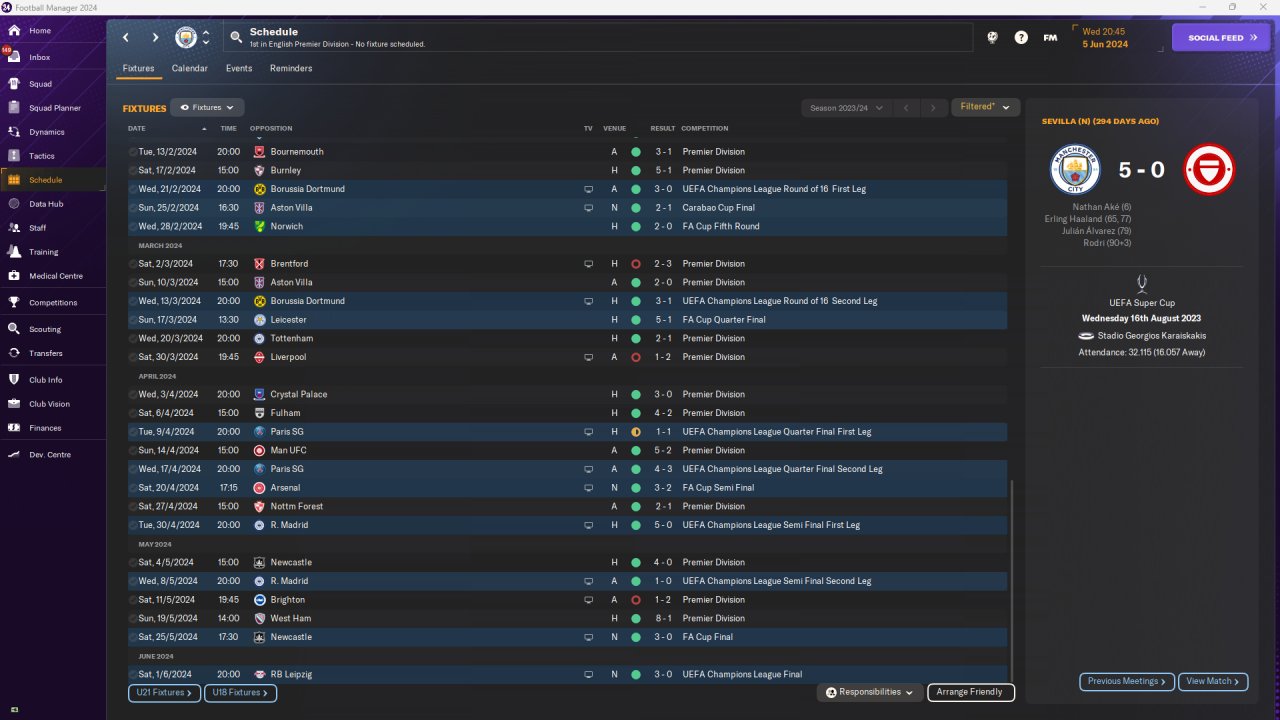Expand the Responsibilities dropdown
This screenshot has width=1280, height=720.
[x=870, y=692]
